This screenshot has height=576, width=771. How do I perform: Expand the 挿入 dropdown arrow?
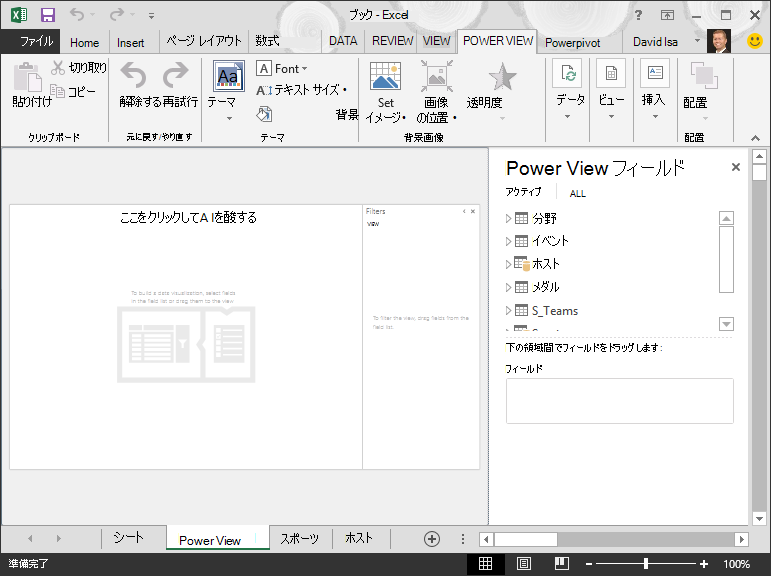655,117
